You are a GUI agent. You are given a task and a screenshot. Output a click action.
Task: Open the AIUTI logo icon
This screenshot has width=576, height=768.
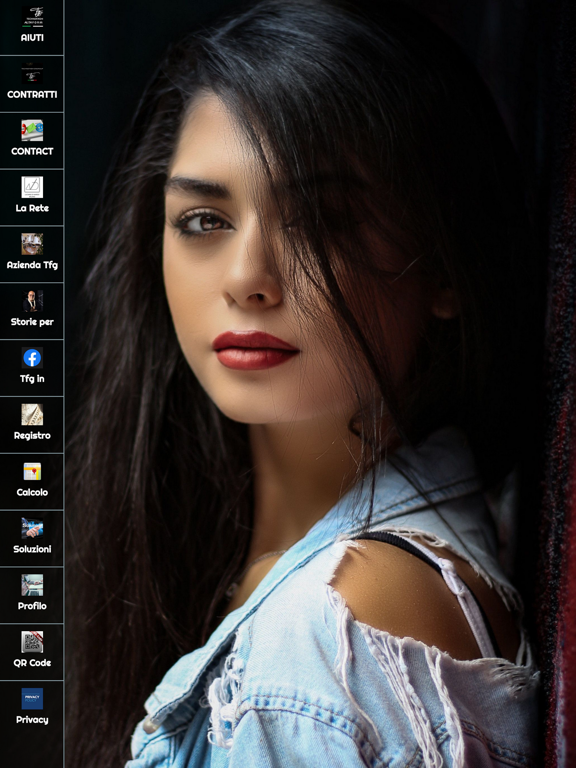click(32, 17)
